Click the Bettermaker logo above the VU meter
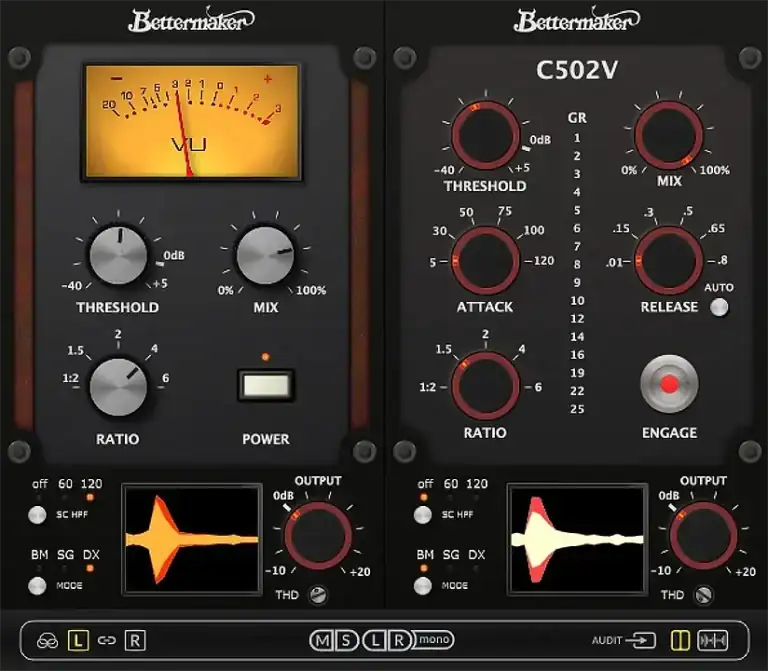Screen dimensions: 768x671 click(x=191, y=21)
